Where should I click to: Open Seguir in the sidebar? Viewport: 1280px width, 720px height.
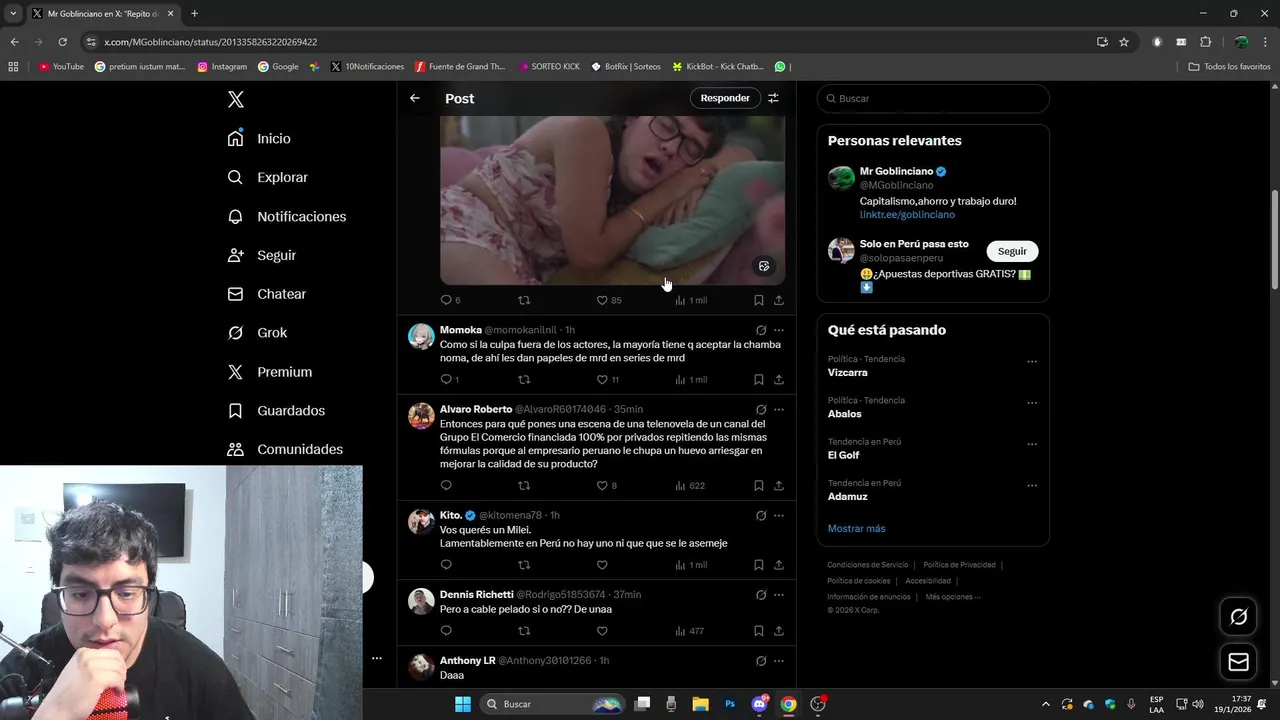(262, 255)
